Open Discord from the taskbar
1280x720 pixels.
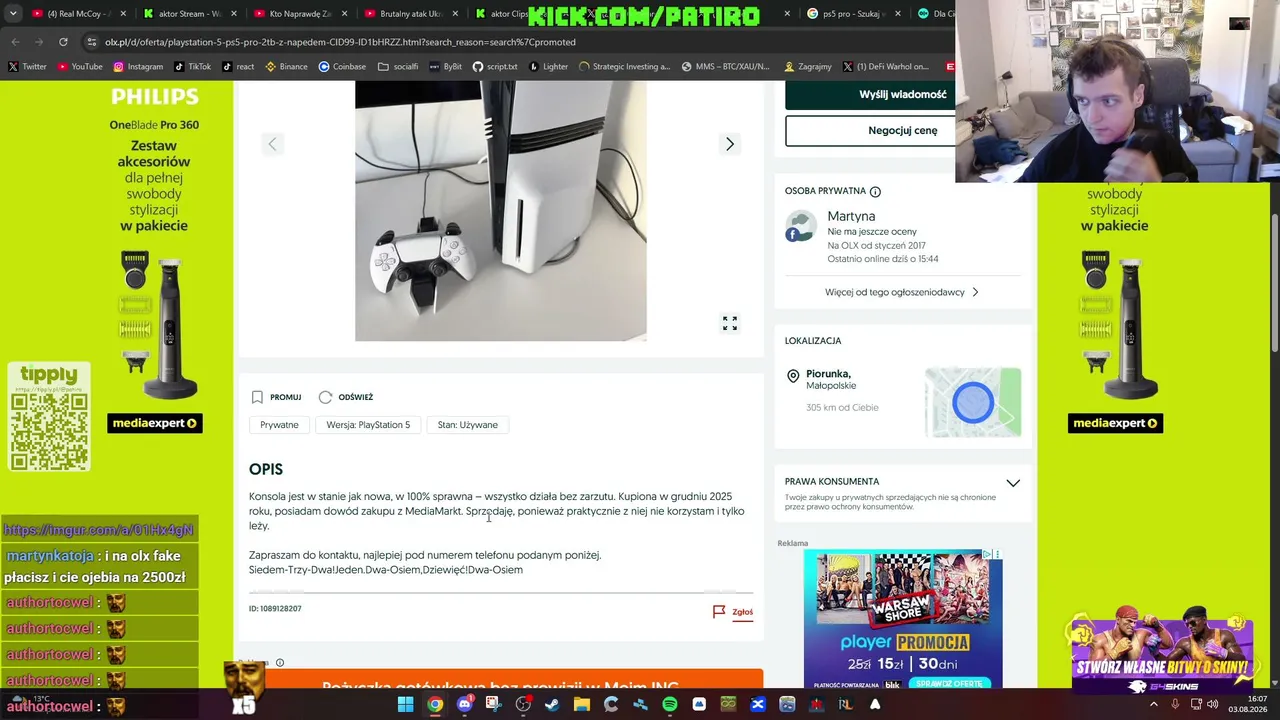coord(464,704)
